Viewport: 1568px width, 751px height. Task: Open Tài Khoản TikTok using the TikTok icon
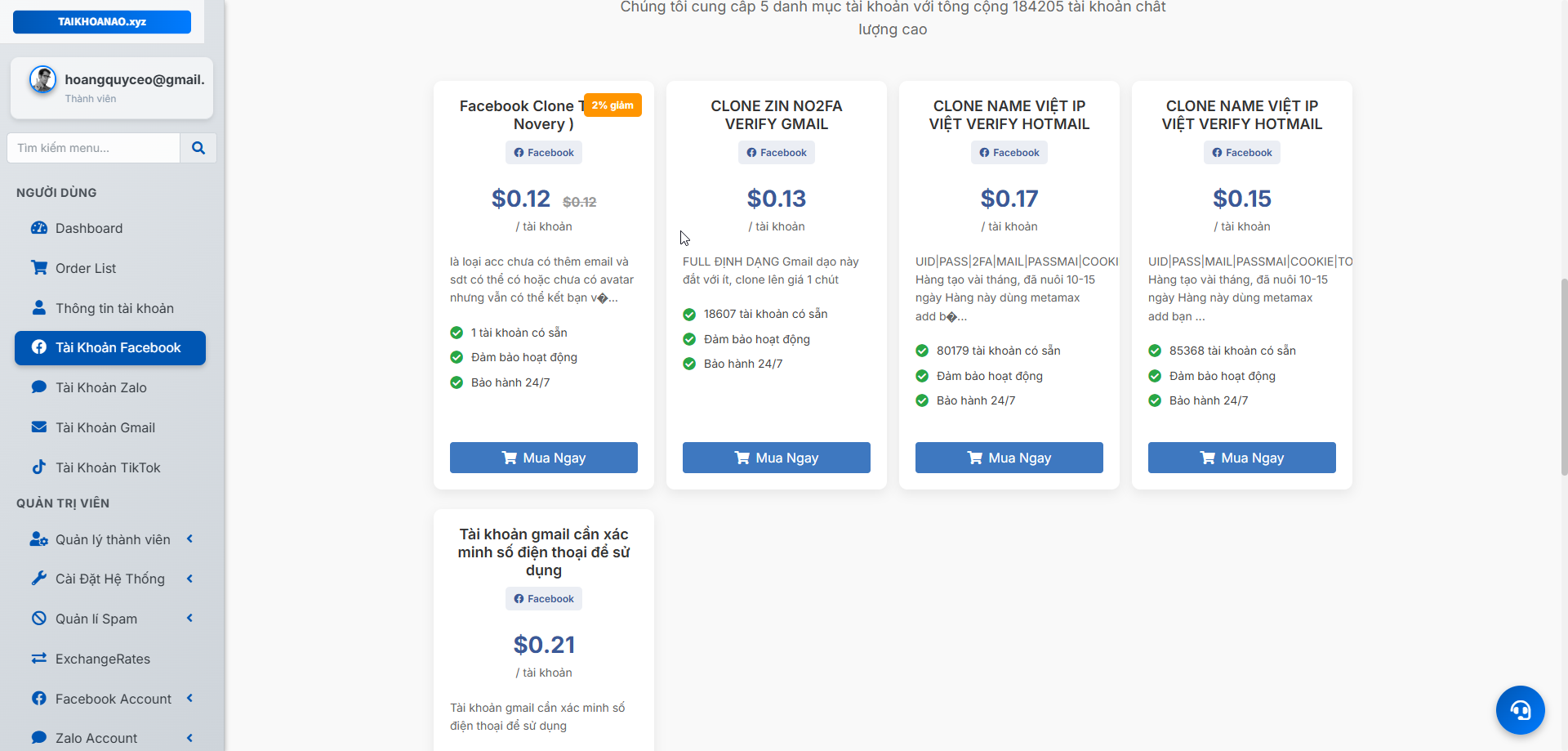38,467
